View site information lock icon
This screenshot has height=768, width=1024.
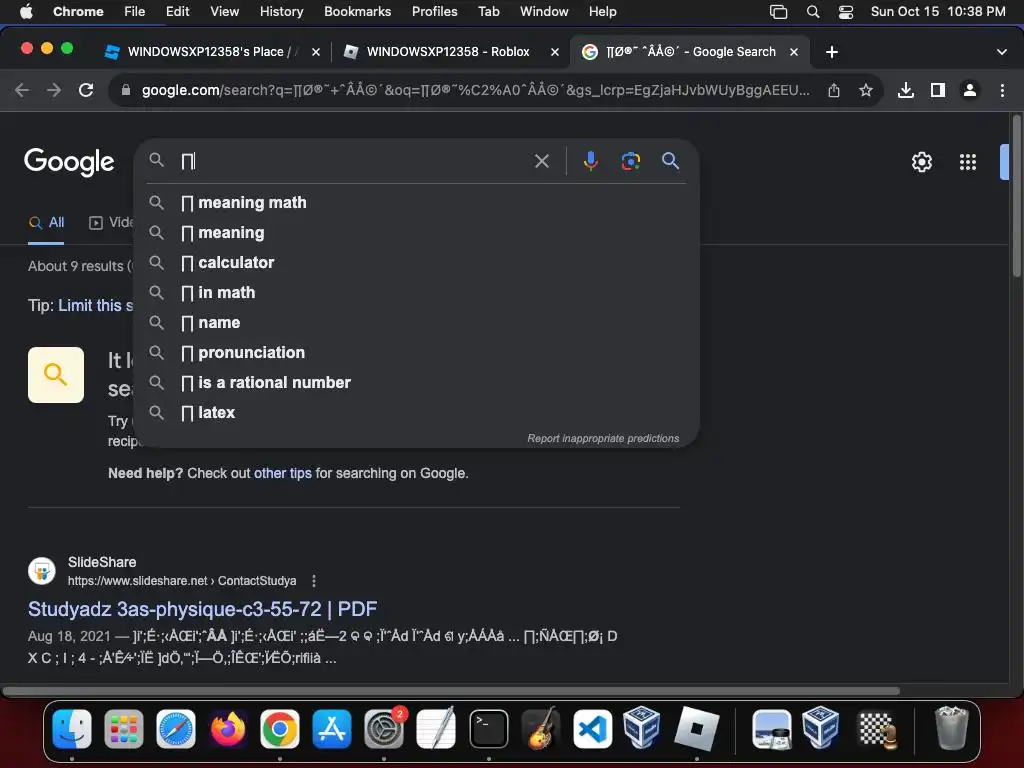[126, 90]
